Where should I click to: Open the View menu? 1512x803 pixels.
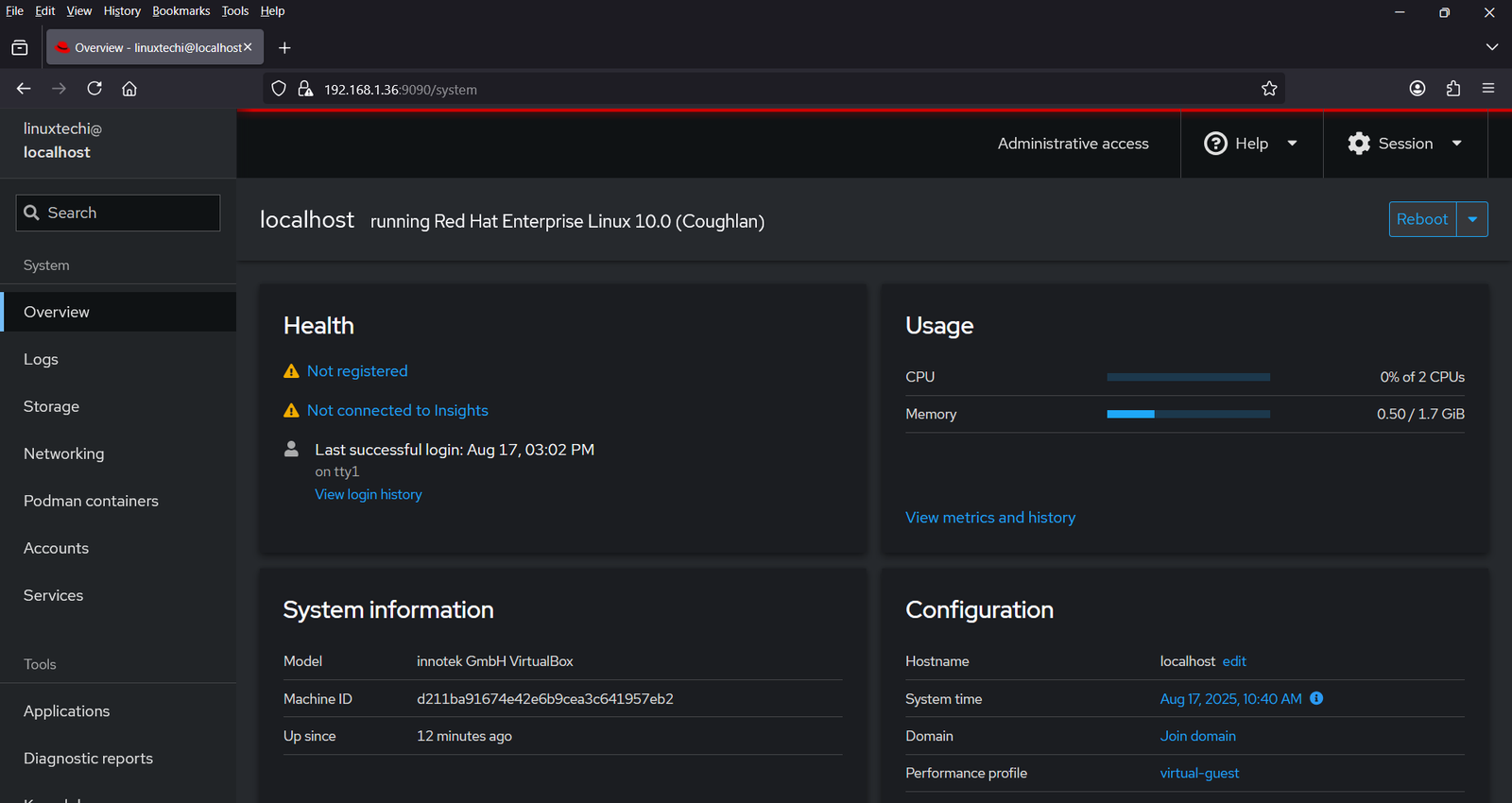coord(79,11)
